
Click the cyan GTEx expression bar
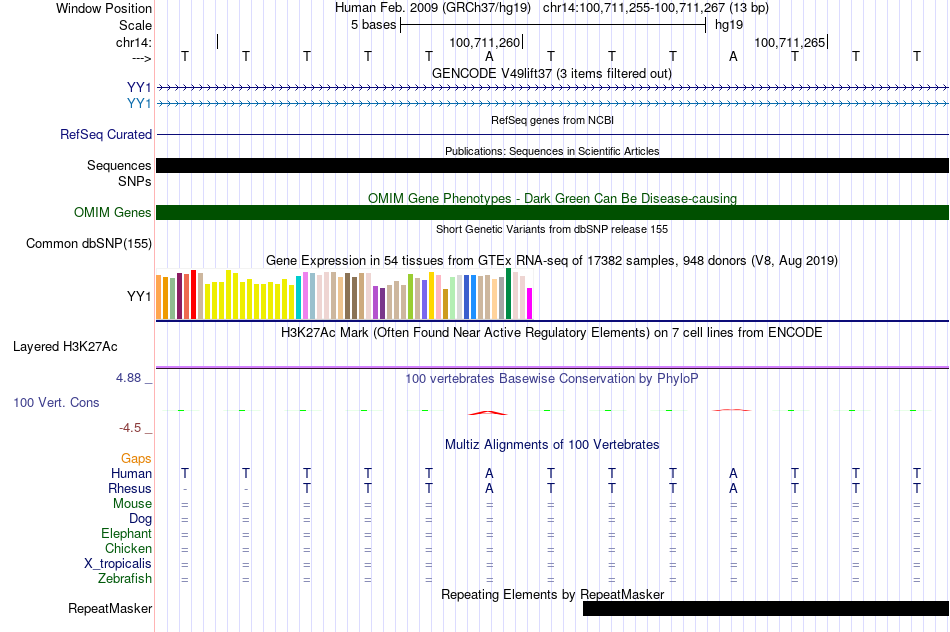[x=298, y=298]
